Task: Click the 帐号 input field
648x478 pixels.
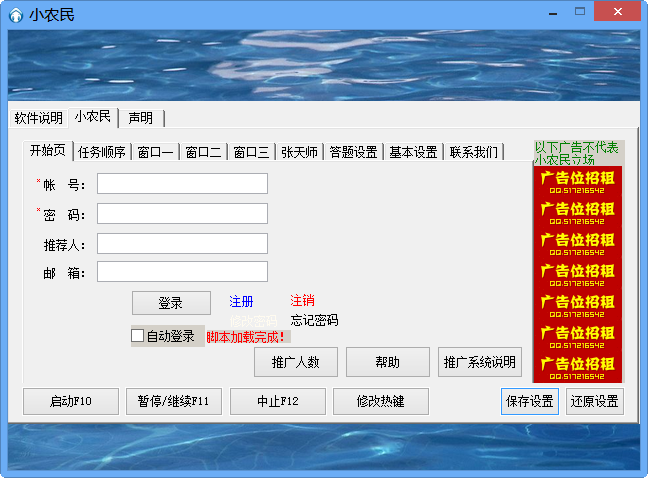Action: [182, 184]
